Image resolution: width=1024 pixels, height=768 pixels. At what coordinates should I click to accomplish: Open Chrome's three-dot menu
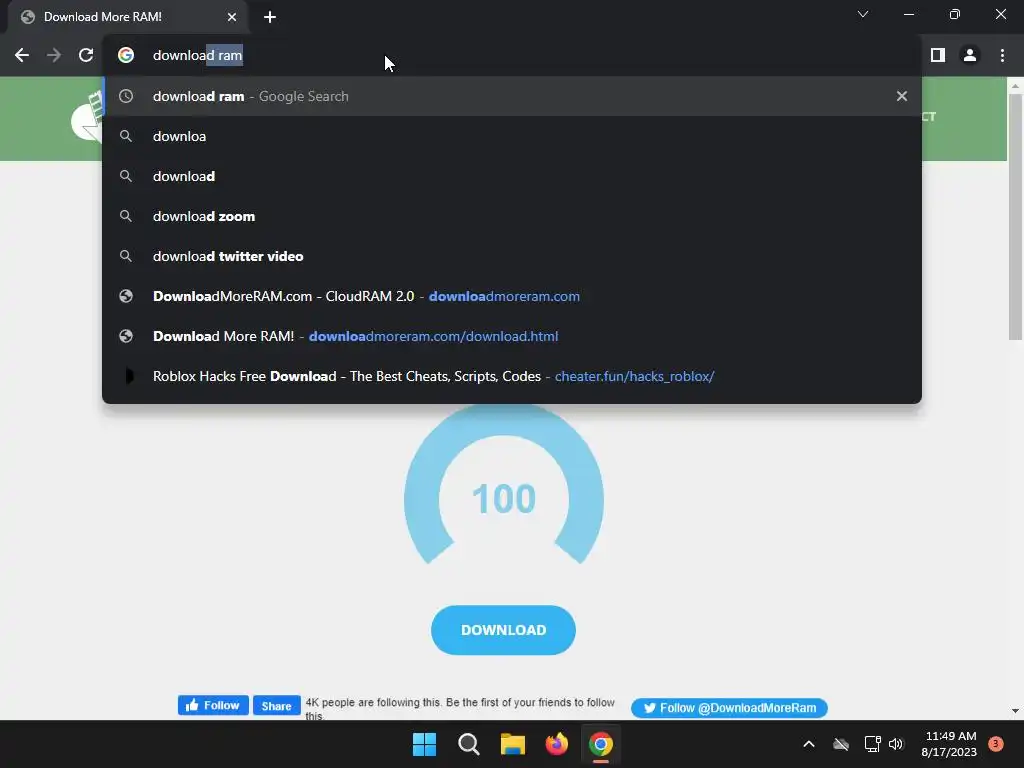click(x=1002, y=56)
